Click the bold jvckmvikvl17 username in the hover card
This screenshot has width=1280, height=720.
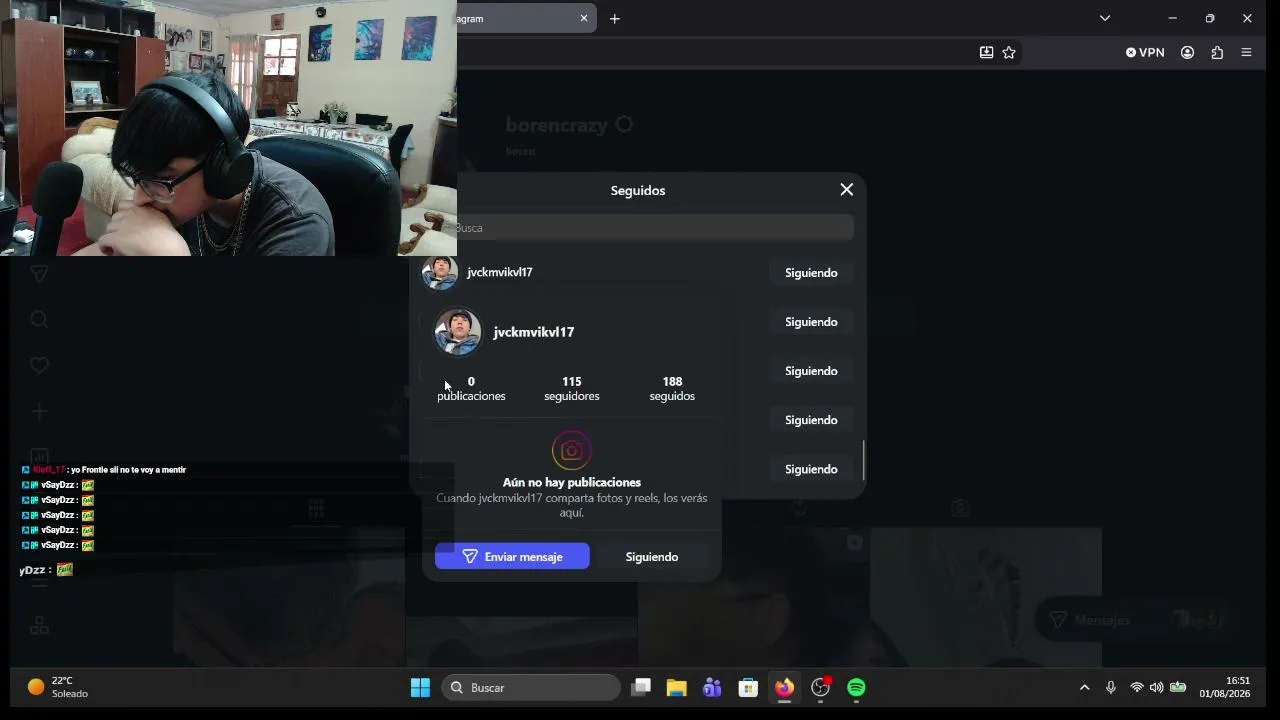pyautogui.click(x=533, y=332)
